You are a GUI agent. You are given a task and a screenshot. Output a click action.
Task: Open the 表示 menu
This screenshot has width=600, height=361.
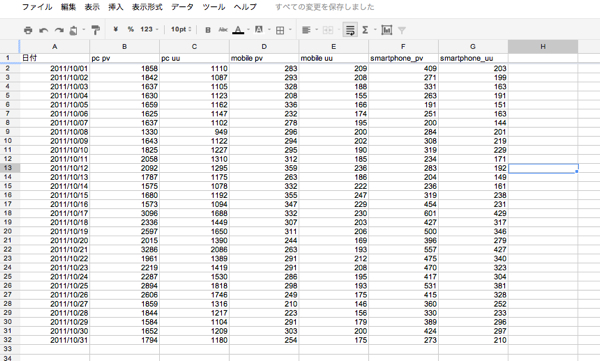(92, 7)
